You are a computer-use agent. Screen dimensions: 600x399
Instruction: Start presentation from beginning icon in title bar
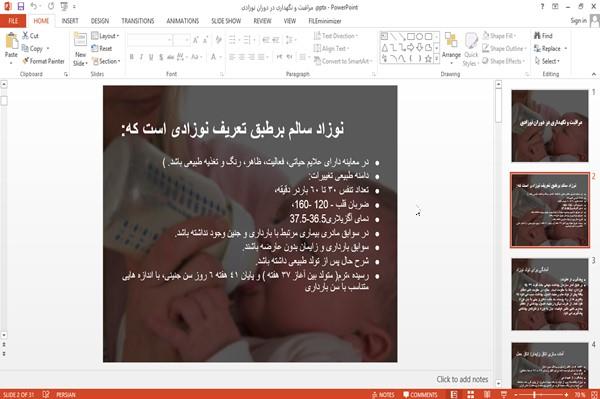point(64,6)
